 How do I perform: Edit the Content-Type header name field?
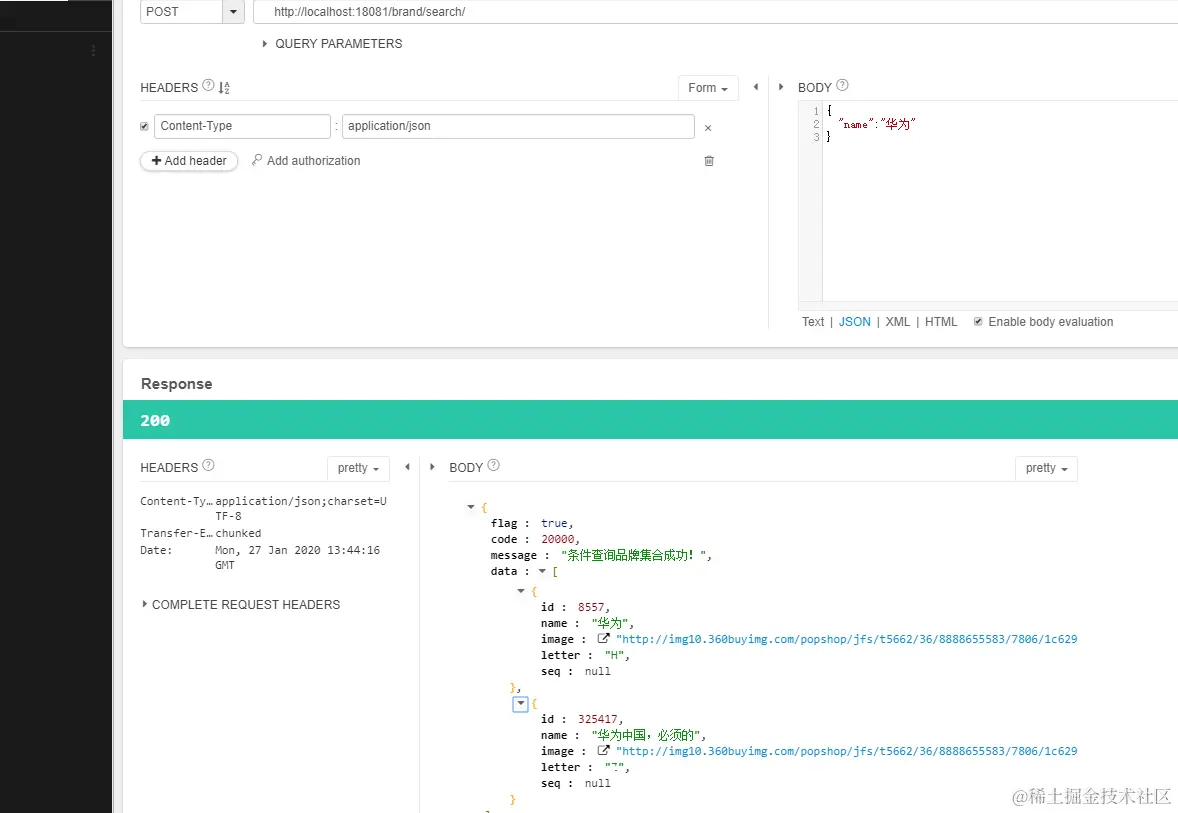[242, 126]
